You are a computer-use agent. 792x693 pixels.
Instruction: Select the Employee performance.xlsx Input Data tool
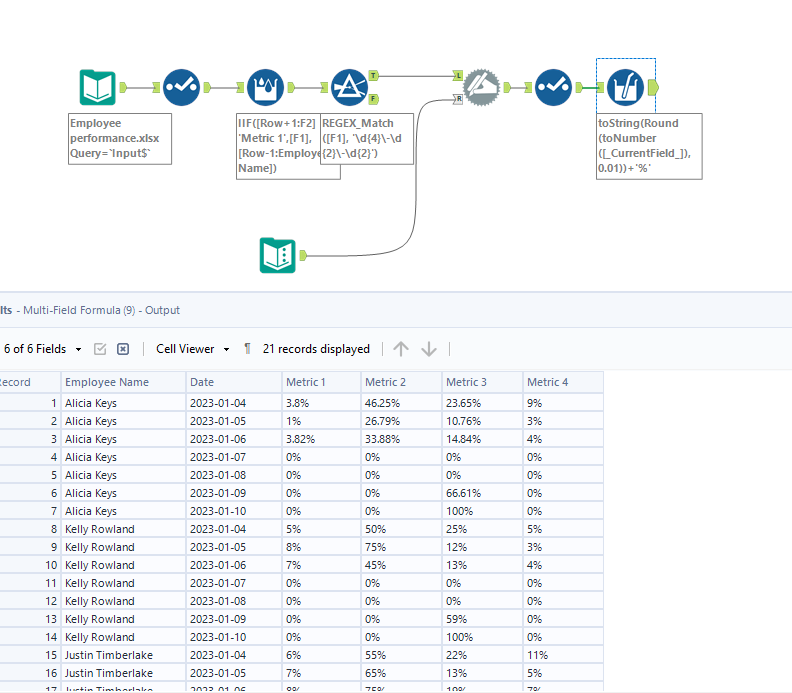pos(97,87)
